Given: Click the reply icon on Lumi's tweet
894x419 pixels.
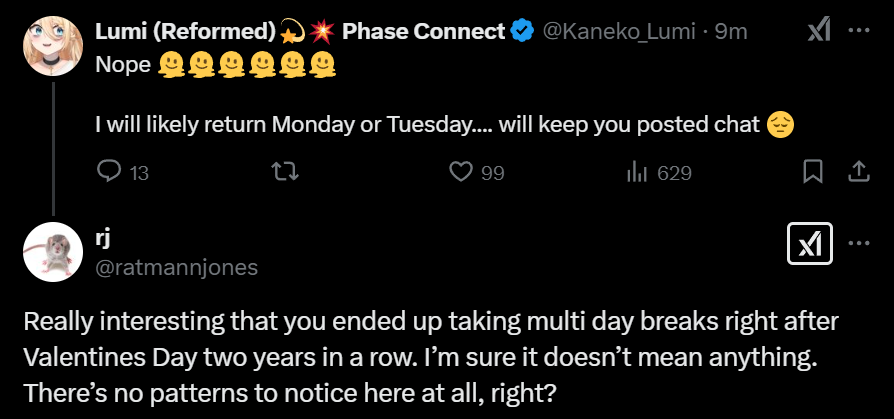Looking at the screenshot, I should tap(109, 172).
